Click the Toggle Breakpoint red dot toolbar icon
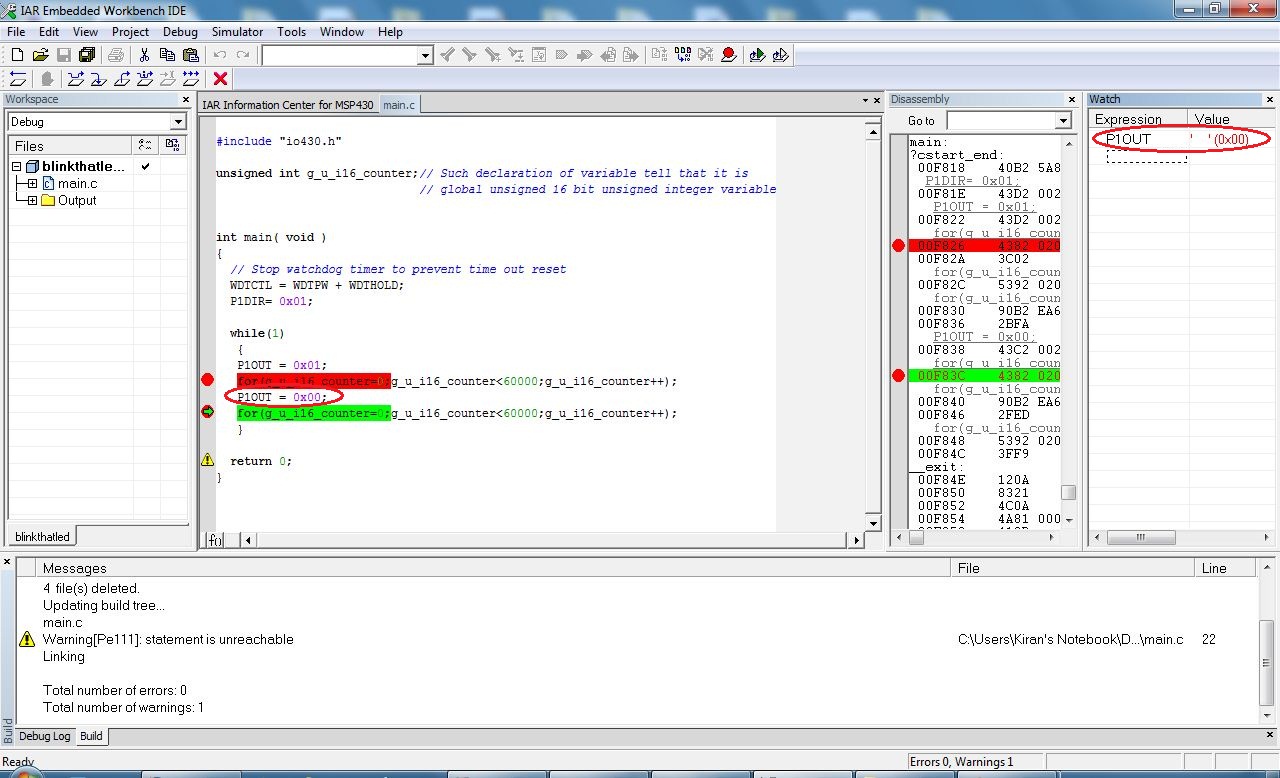The height and width of the screenshot is (778, 1280). click(729, 55)
